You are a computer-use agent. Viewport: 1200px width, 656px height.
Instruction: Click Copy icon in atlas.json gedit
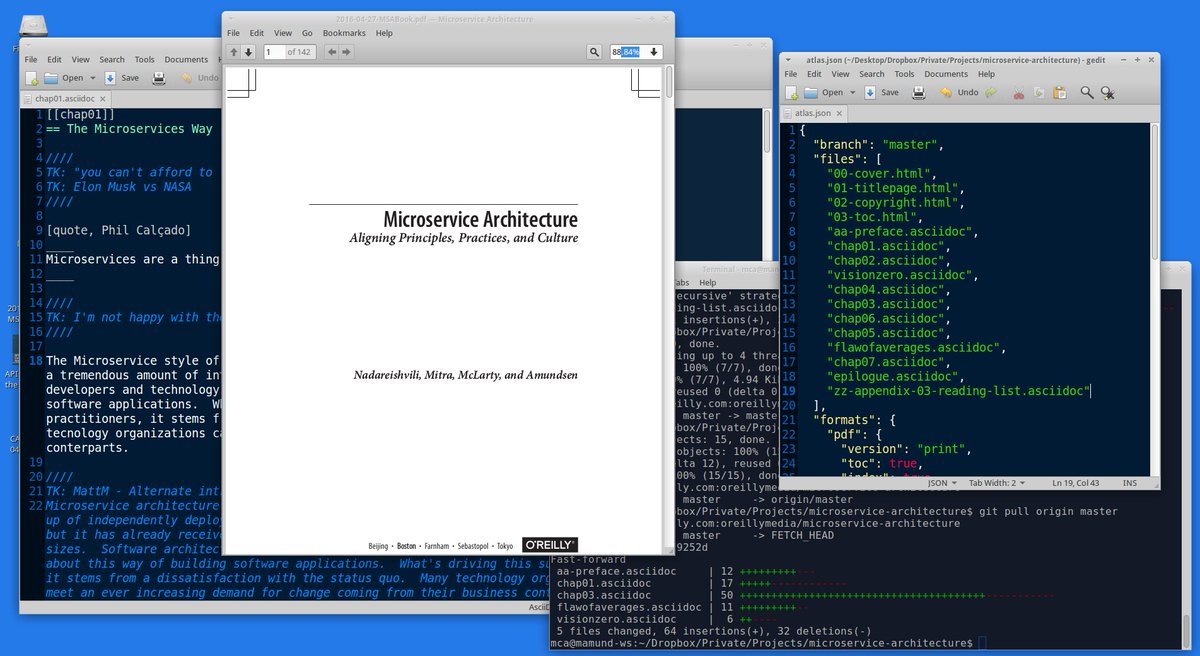click(x=1039, y=93)
